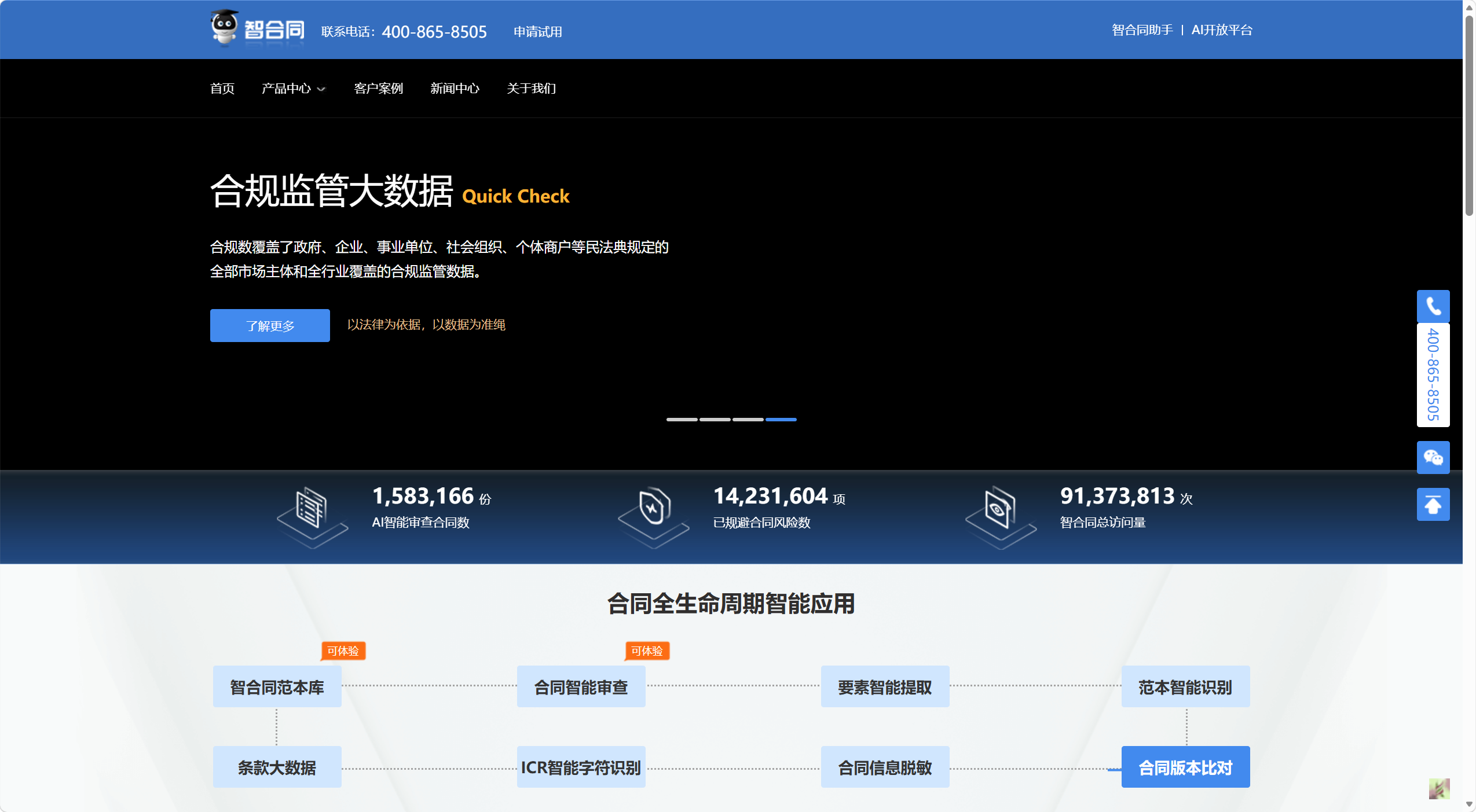Screen dimensions: 1476x812
Task: Click the 了解更多 button
Action: (x=270, y=325)
